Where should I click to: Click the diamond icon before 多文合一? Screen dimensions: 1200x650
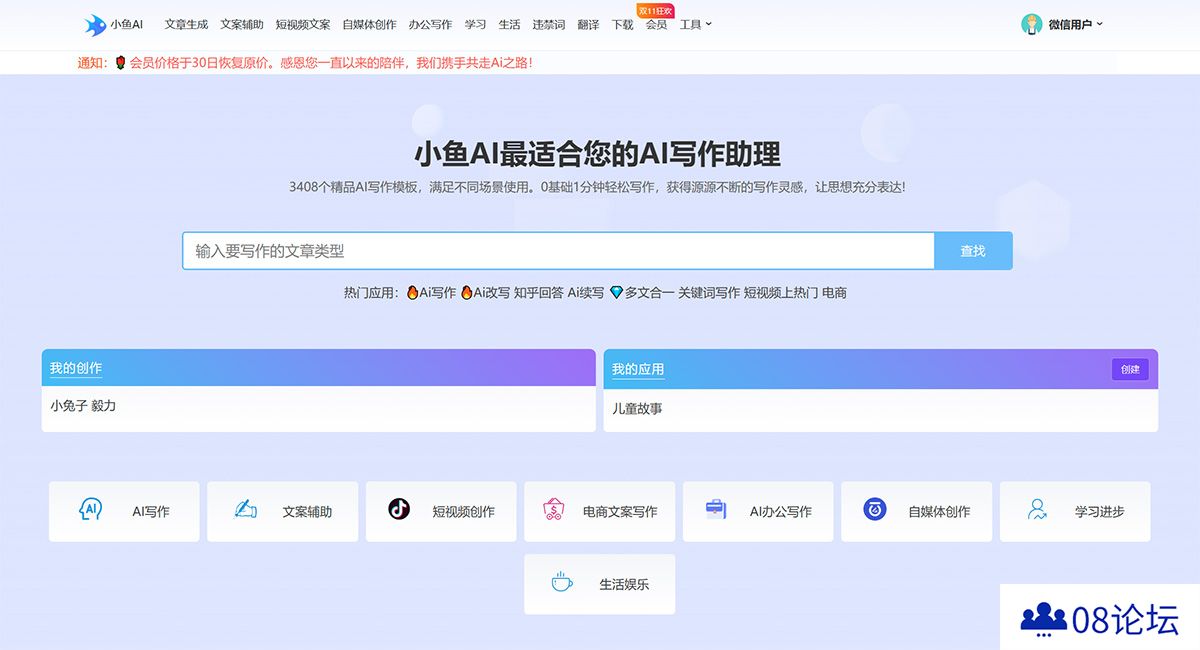coord(616,292)
